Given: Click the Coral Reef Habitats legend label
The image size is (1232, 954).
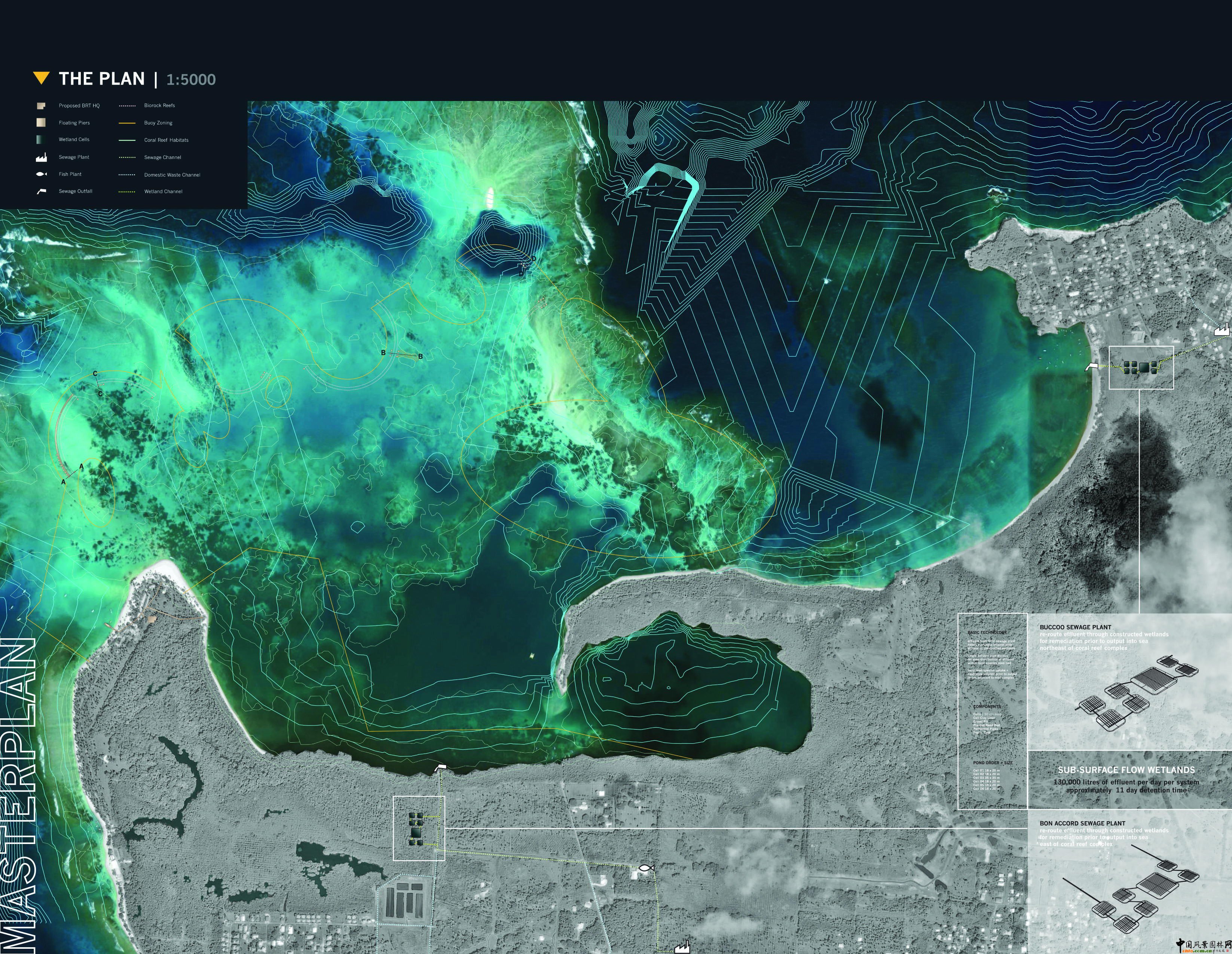Looking at the screenshot, I should click(x=166, y=140).
